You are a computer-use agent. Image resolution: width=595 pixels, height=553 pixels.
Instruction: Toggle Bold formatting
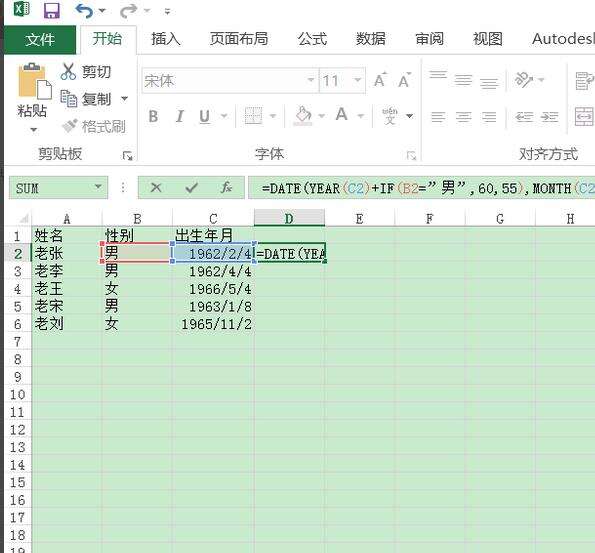(x=153, y=116)
